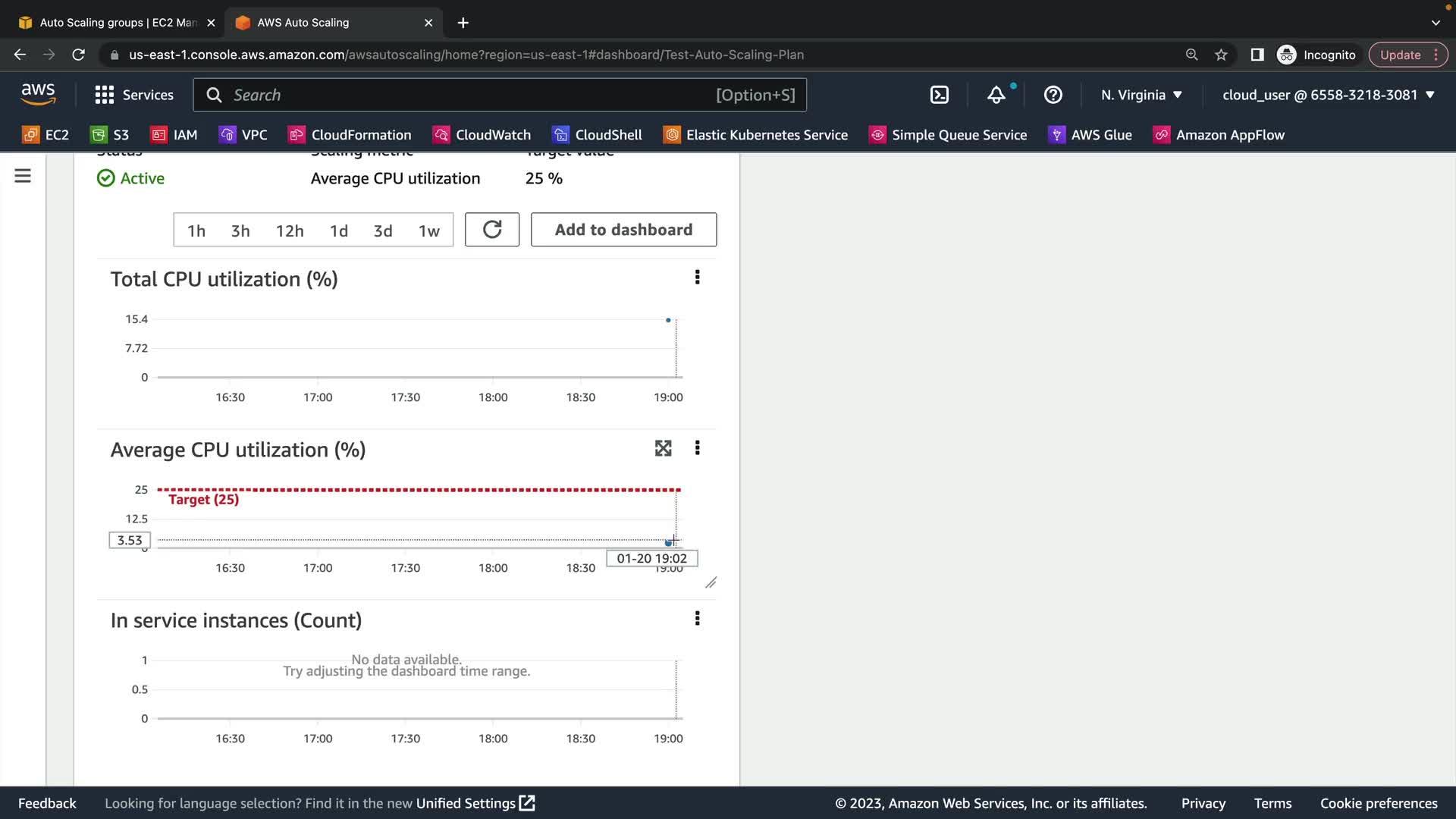The width and height of the screenshot is (1456, 819).
Task: Open Total CPU utilization options menu
Action: click(x=697, y=278)
